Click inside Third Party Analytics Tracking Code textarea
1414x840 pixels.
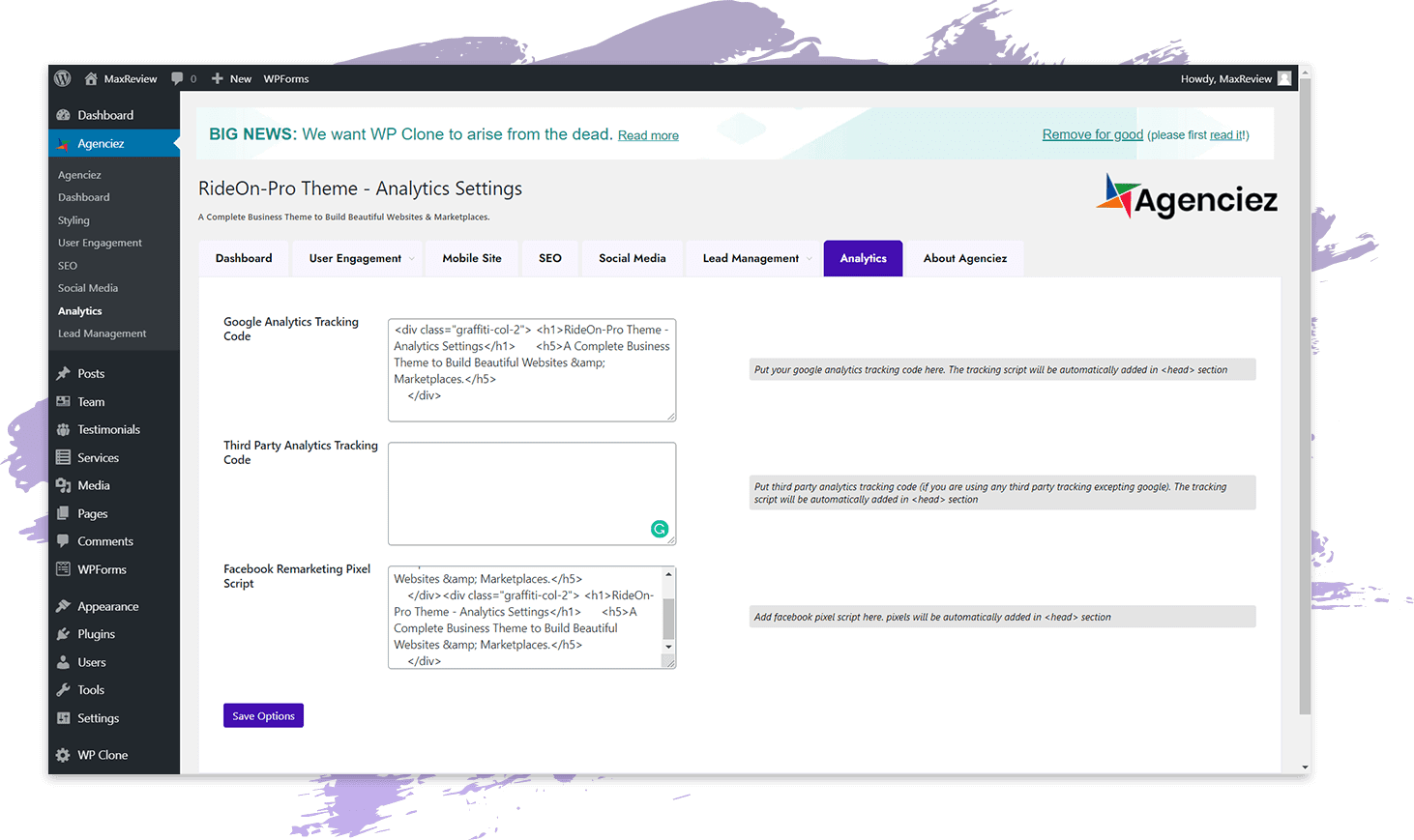(x=532, y=494)
